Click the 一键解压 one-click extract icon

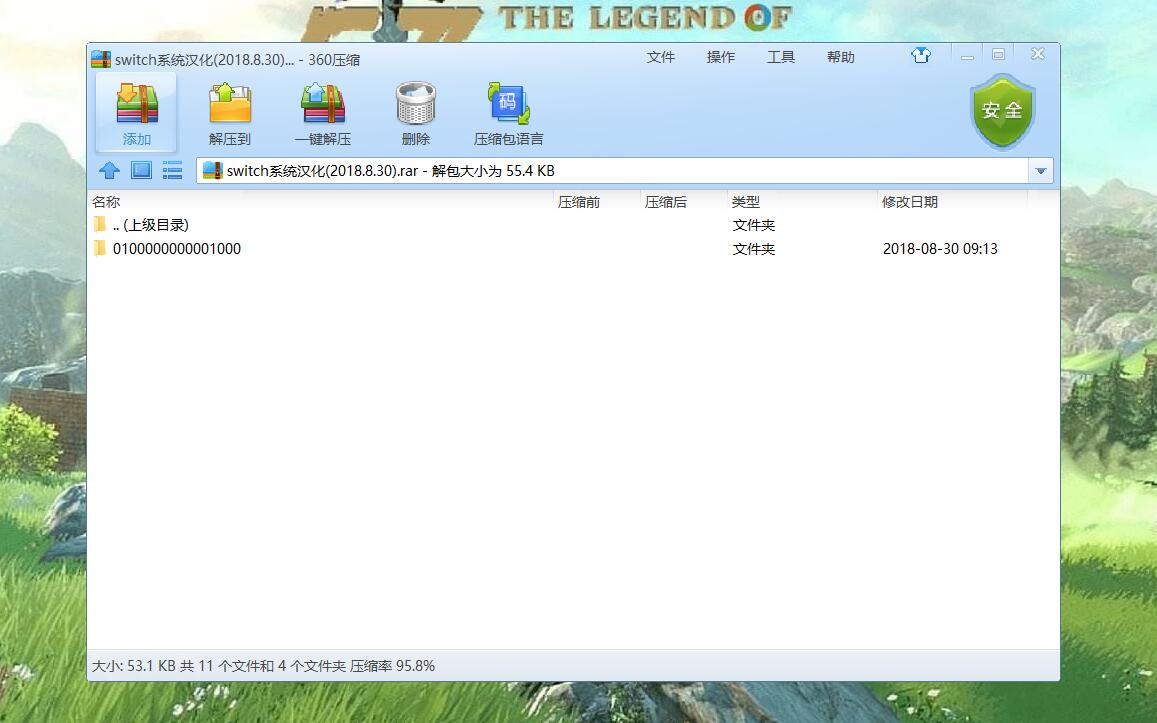pos(323,105)
